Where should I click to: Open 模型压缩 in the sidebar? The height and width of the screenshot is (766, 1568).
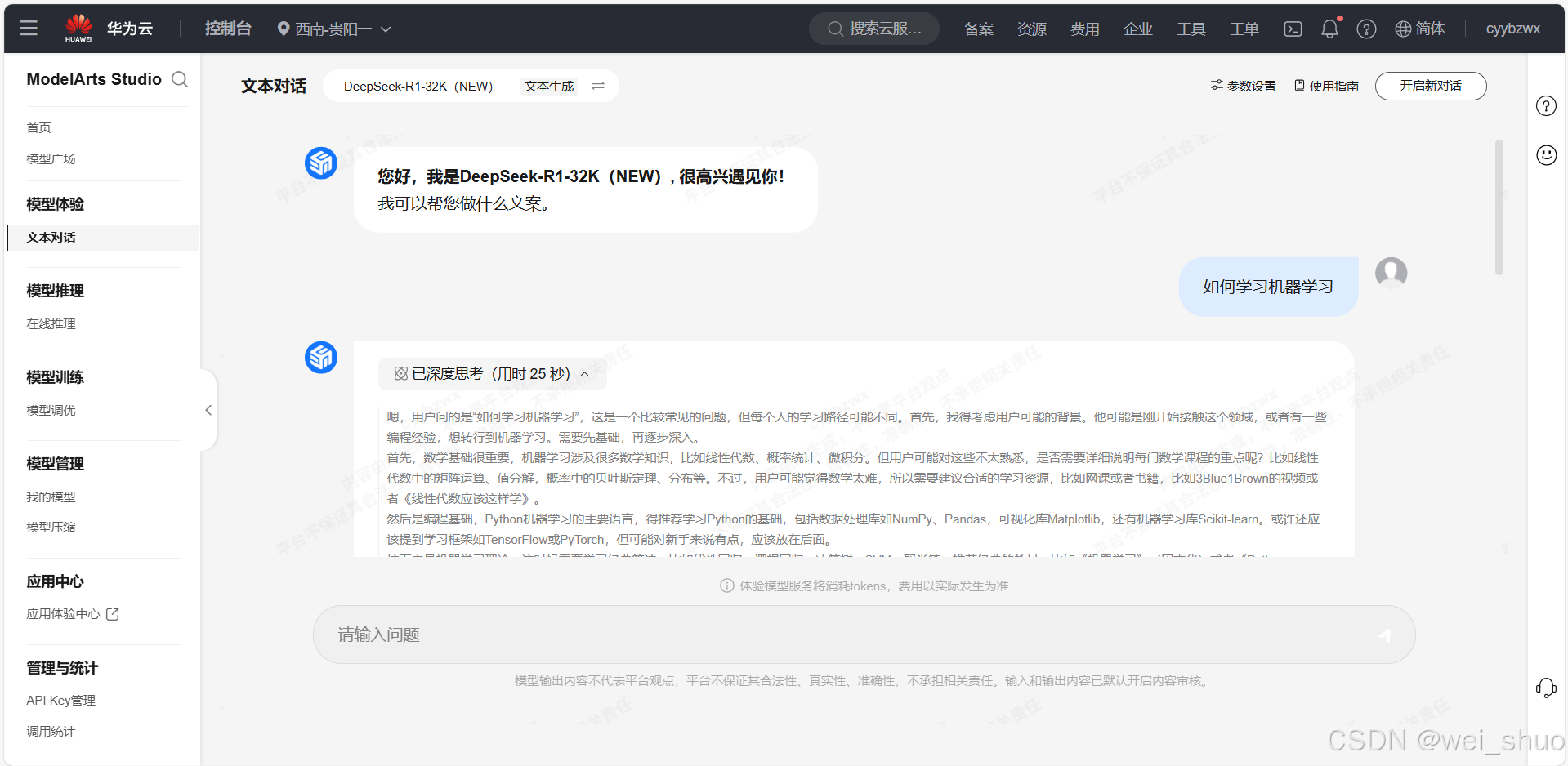(51, 527)
